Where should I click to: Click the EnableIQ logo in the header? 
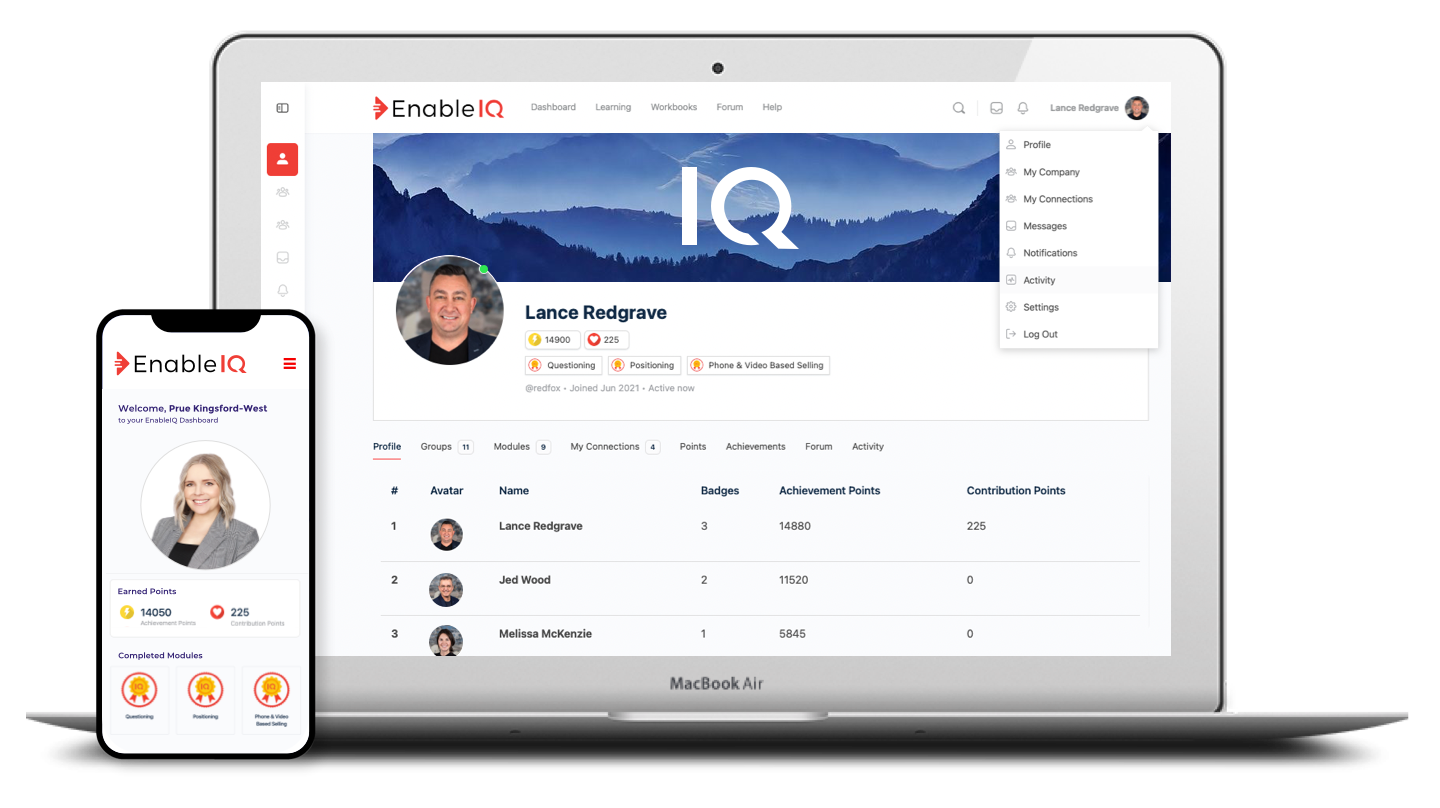click(x=438, y=108)
